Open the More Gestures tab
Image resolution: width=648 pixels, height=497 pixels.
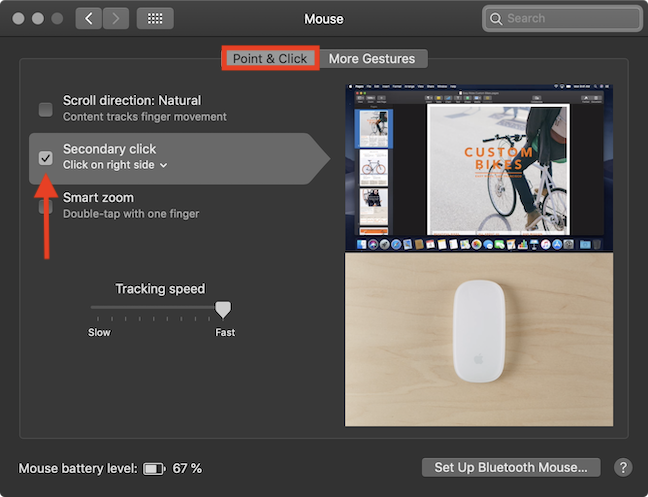pos(372,59)
